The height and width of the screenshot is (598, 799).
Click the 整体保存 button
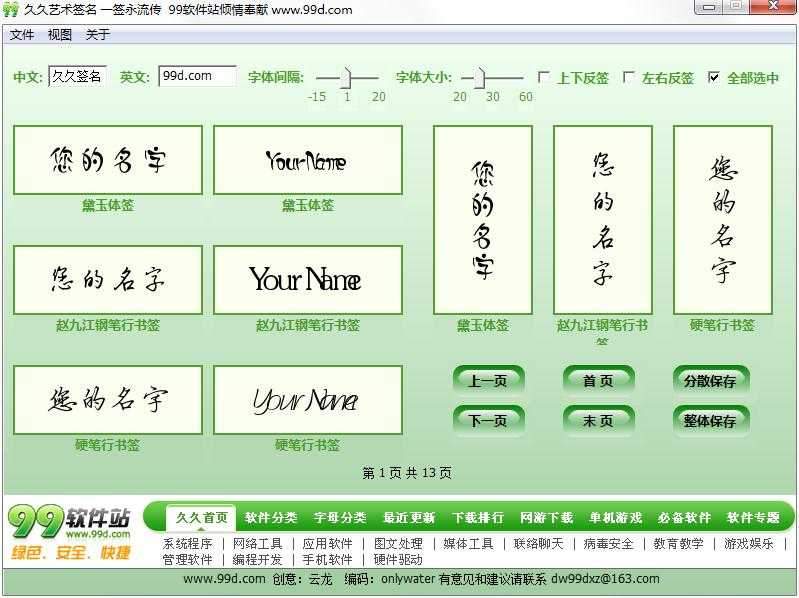point(710,421)
